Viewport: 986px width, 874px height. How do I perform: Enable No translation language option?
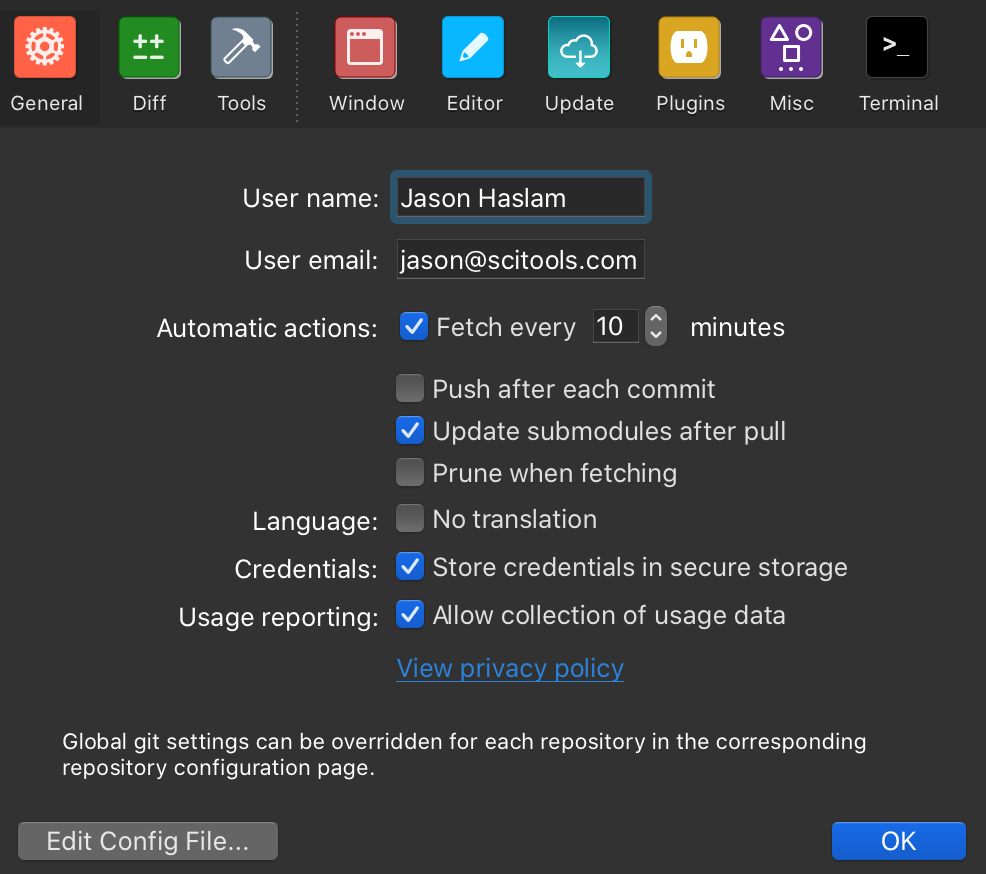pos(410,518)
